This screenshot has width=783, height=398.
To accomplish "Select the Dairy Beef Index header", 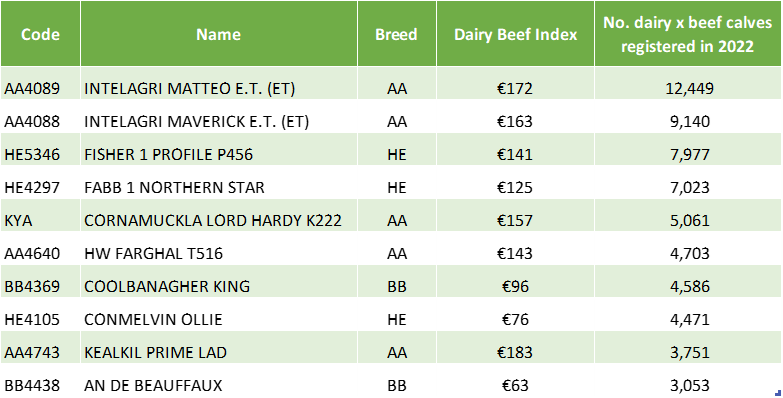I will [515, 34].
